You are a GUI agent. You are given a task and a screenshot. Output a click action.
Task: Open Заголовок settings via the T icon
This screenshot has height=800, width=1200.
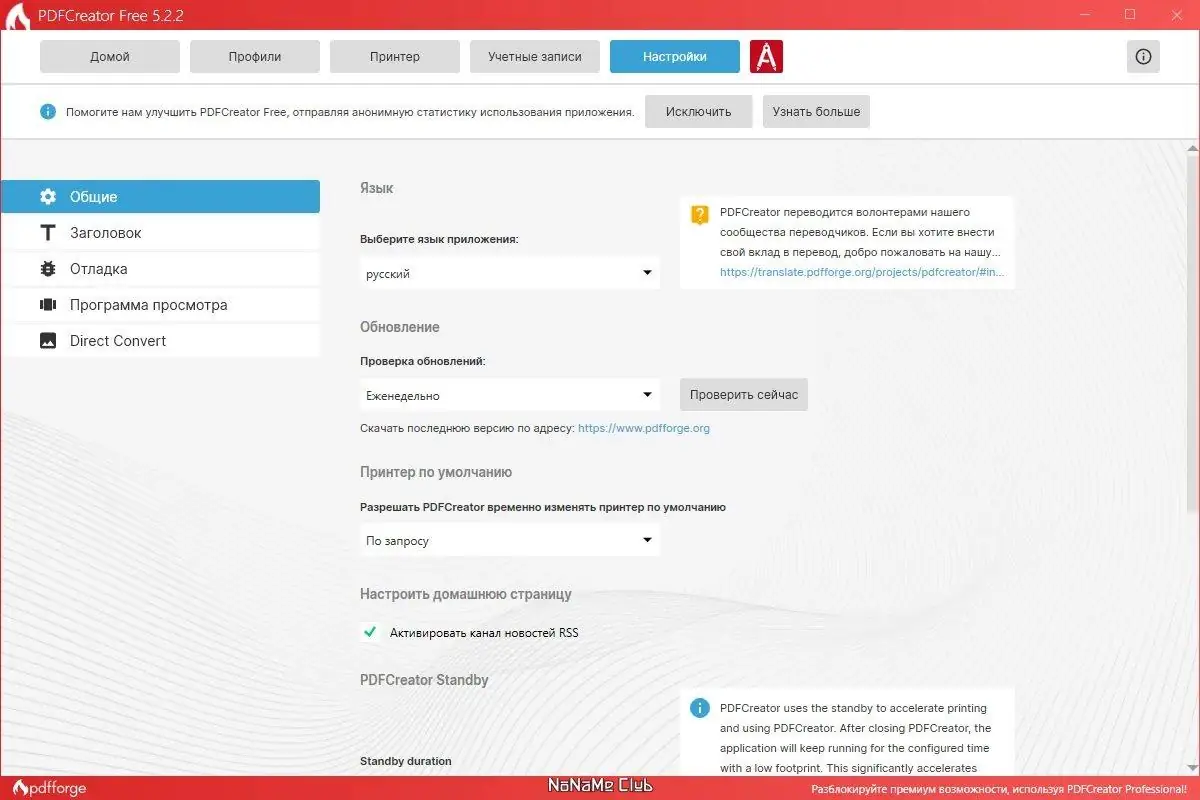click(48, 232)
